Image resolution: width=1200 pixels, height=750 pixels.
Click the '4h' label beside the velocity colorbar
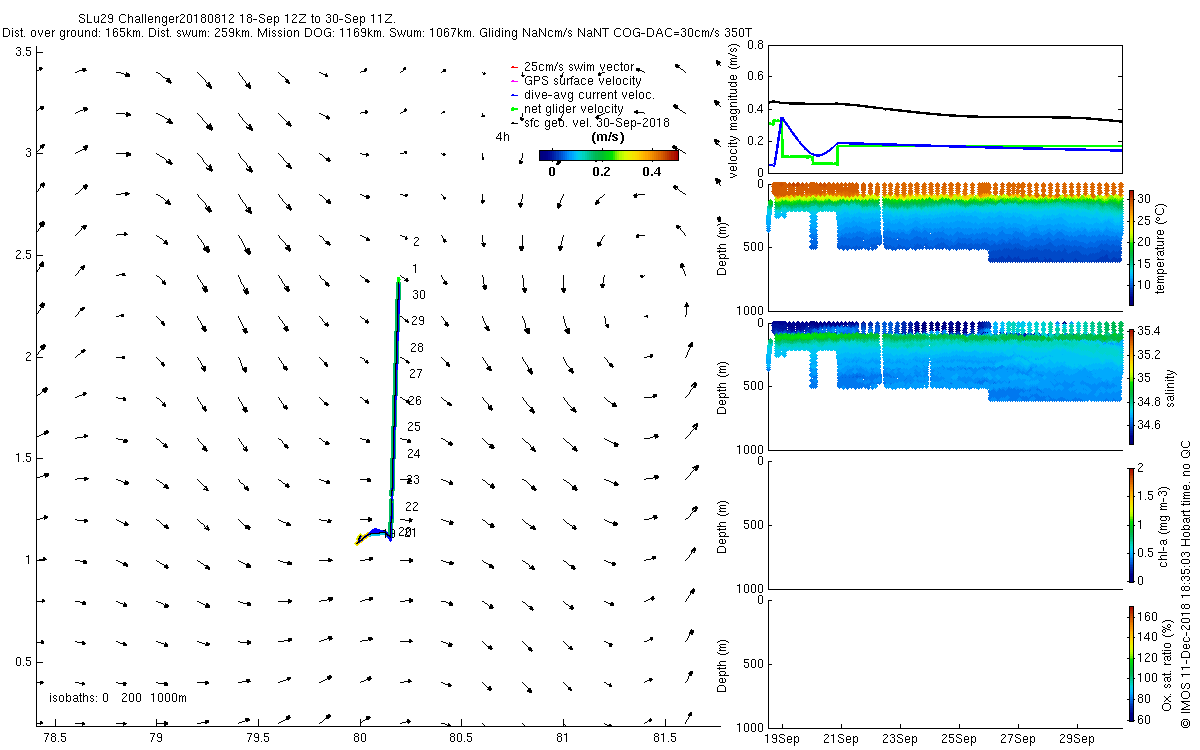pos(503,137)
